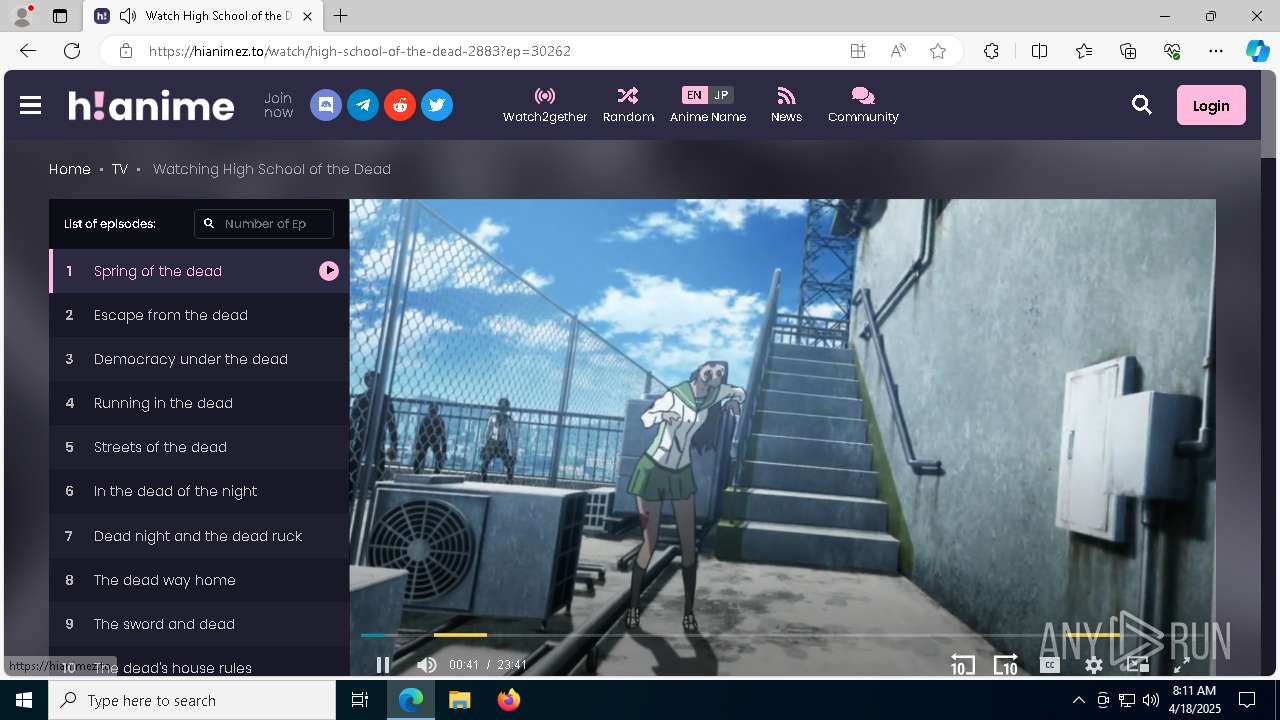Launch Firefox from taskbar
Image resolution: width=1280 pixels, height=720 pixels.
(509, 700)
